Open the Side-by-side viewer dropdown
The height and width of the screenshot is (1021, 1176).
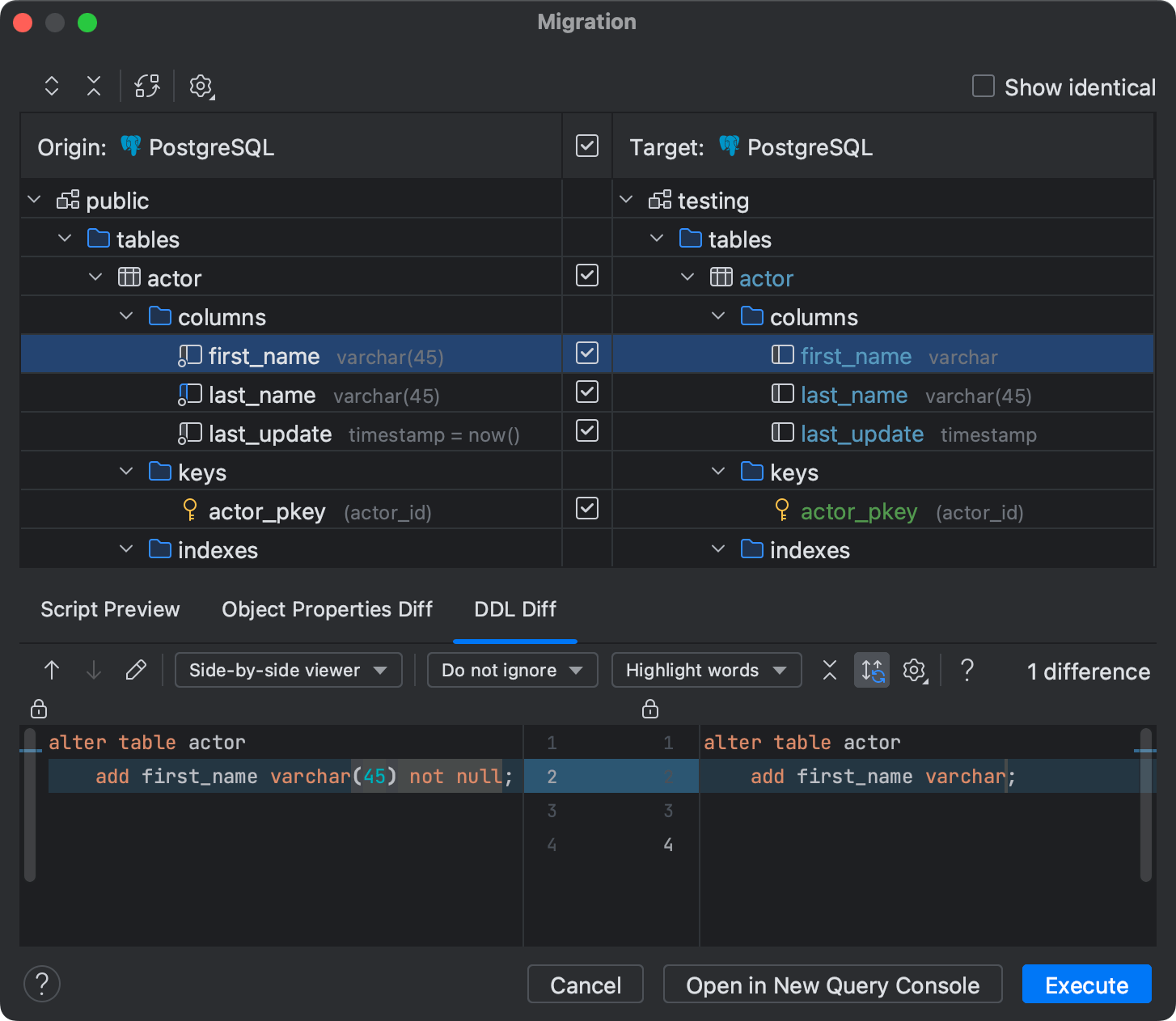(288, 670)
